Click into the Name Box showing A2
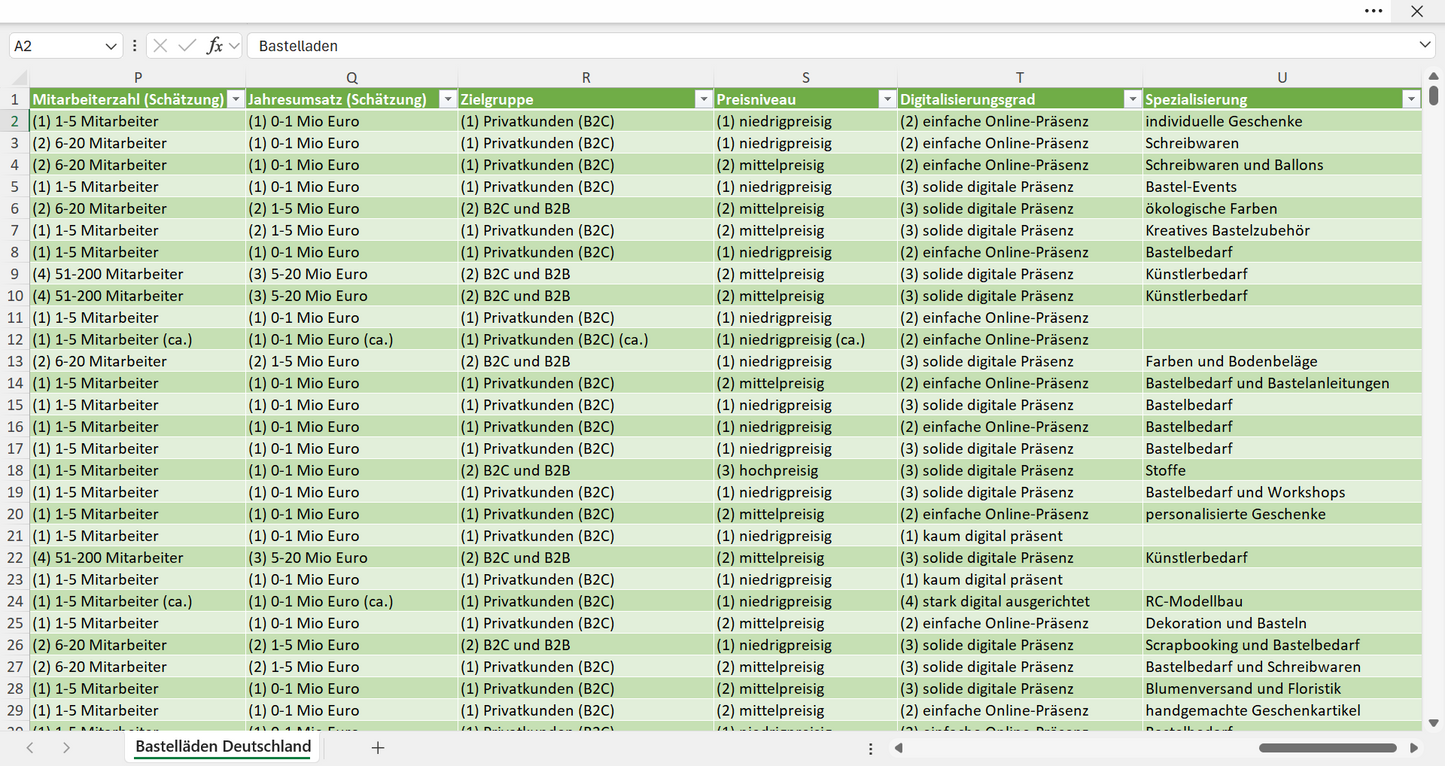The height and width of the screenshot is (766, 1445). (x=55, y=46)
